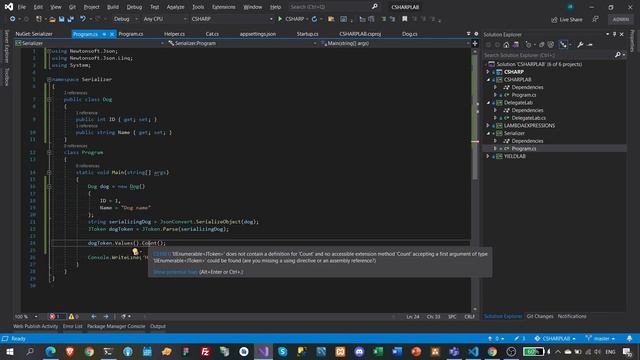
Task: Click the master branch button in status bar
Action: coord(600,338)
